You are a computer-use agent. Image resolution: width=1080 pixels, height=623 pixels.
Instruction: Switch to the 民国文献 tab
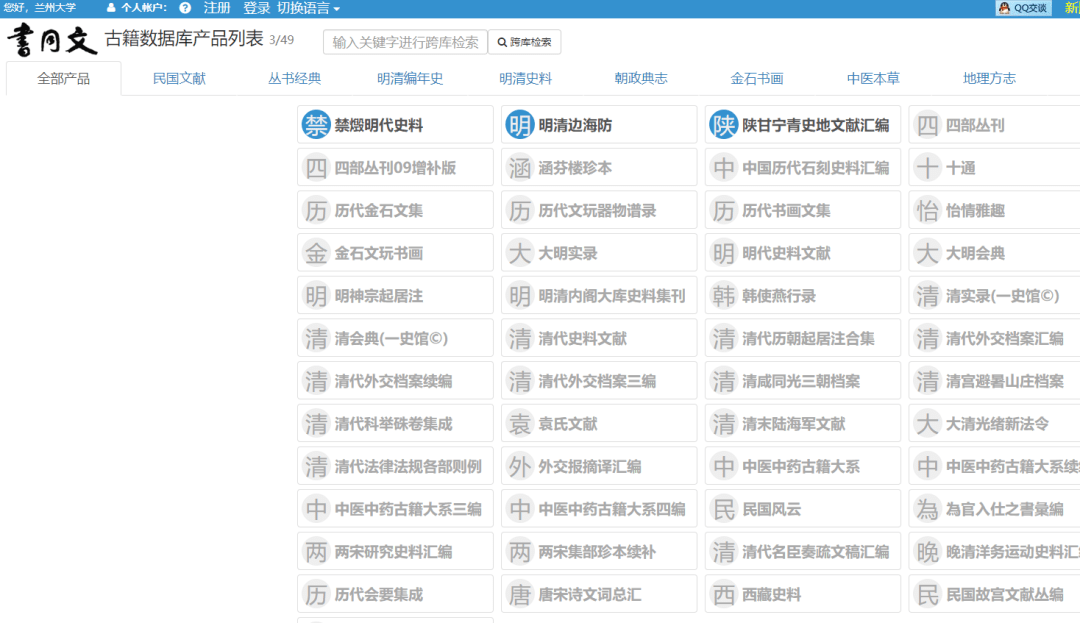(179, 78)
